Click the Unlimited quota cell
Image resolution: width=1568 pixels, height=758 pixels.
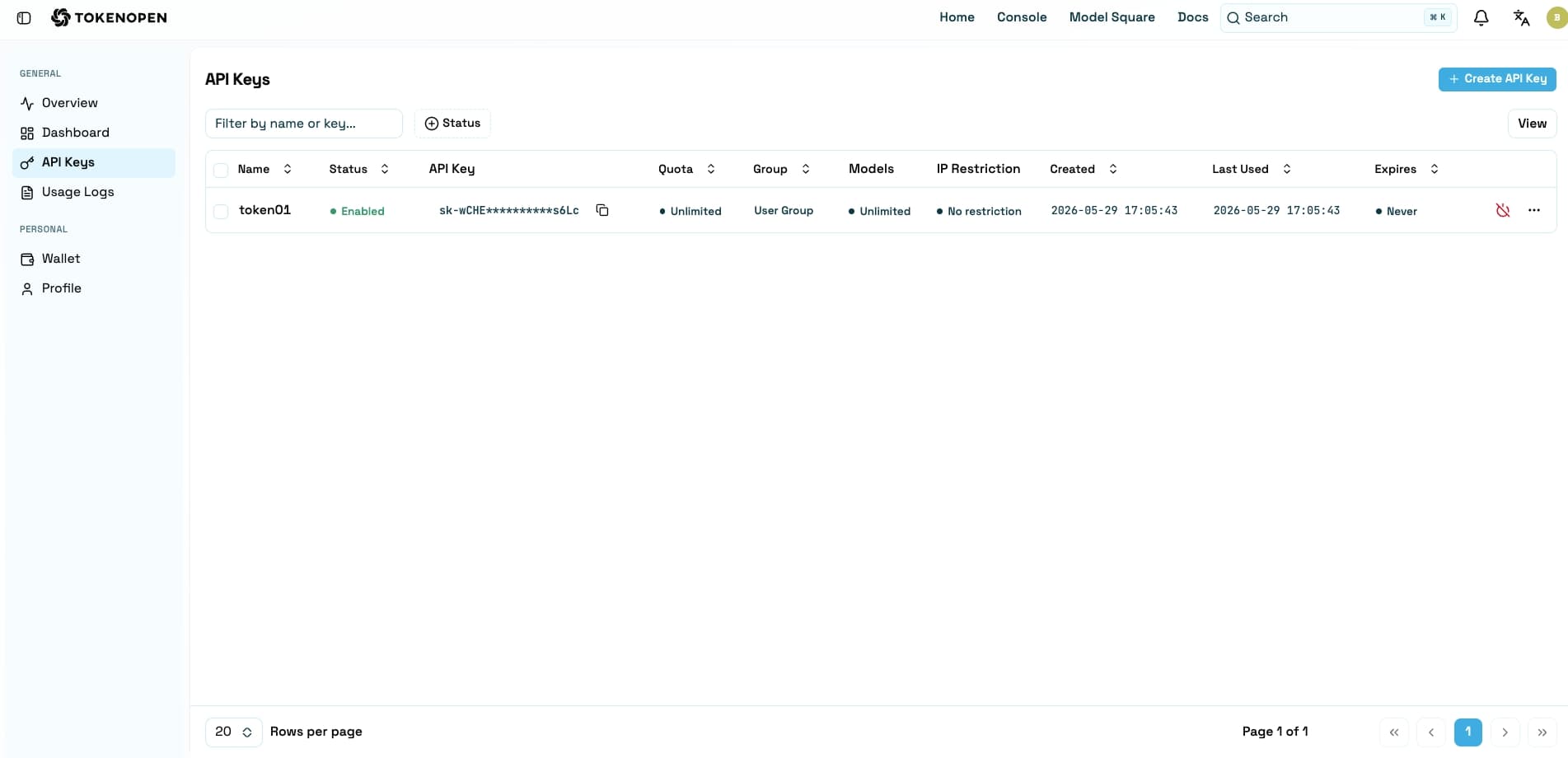[x=690, y=211]
